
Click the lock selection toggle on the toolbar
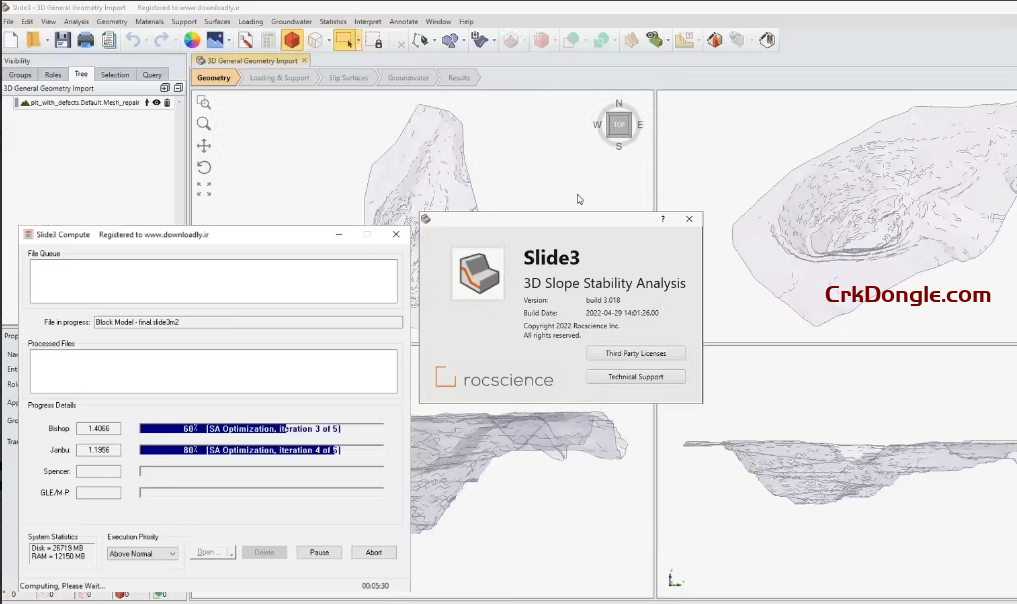coord(376,40)
